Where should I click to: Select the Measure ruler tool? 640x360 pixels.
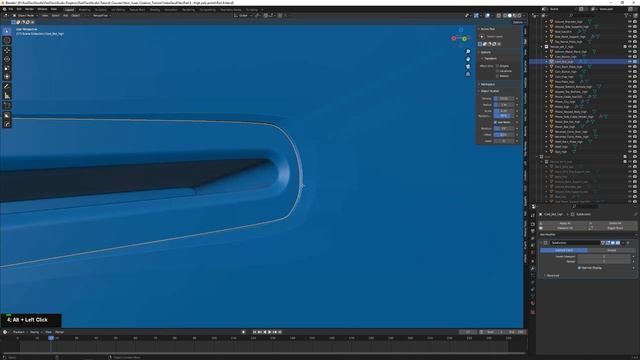(7, 96)
